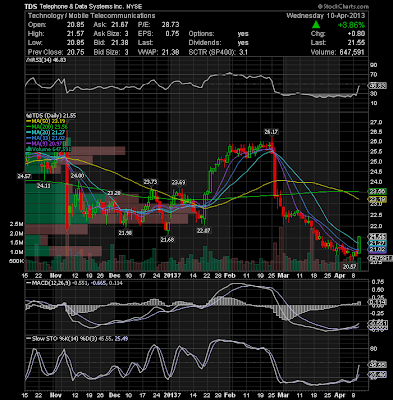Select the Volume value 647,591 in header
The image size is (393, 400).
click(x=351, y=52)
